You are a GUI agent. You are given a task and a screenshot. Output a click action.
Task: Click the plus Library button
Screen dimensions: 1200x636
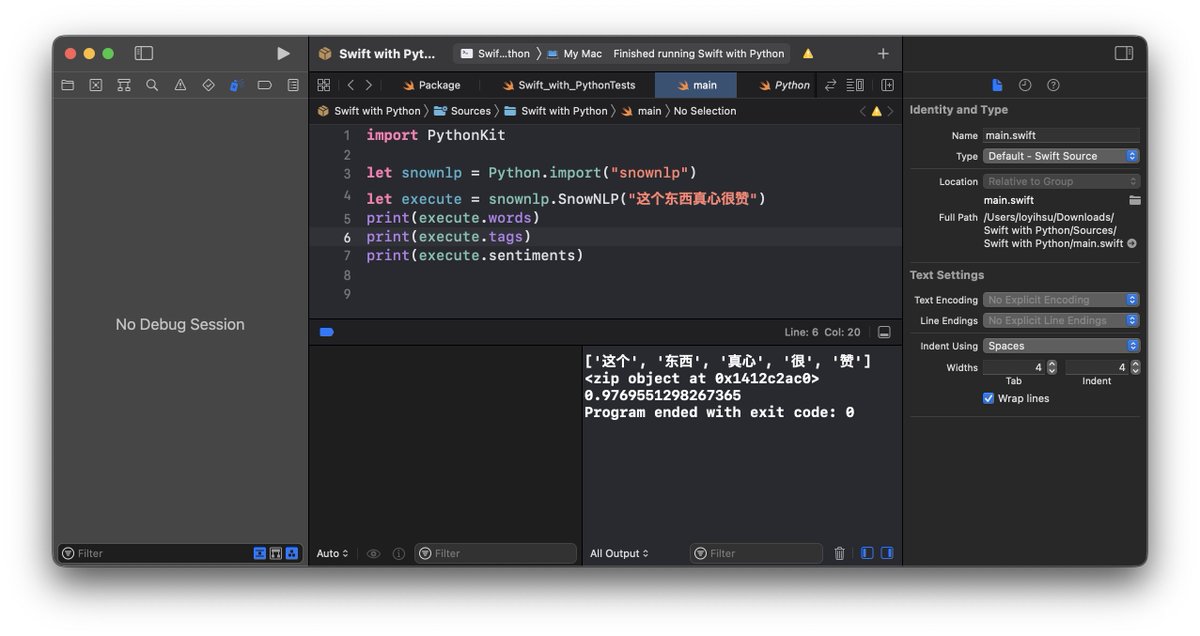tap(883, 53)
